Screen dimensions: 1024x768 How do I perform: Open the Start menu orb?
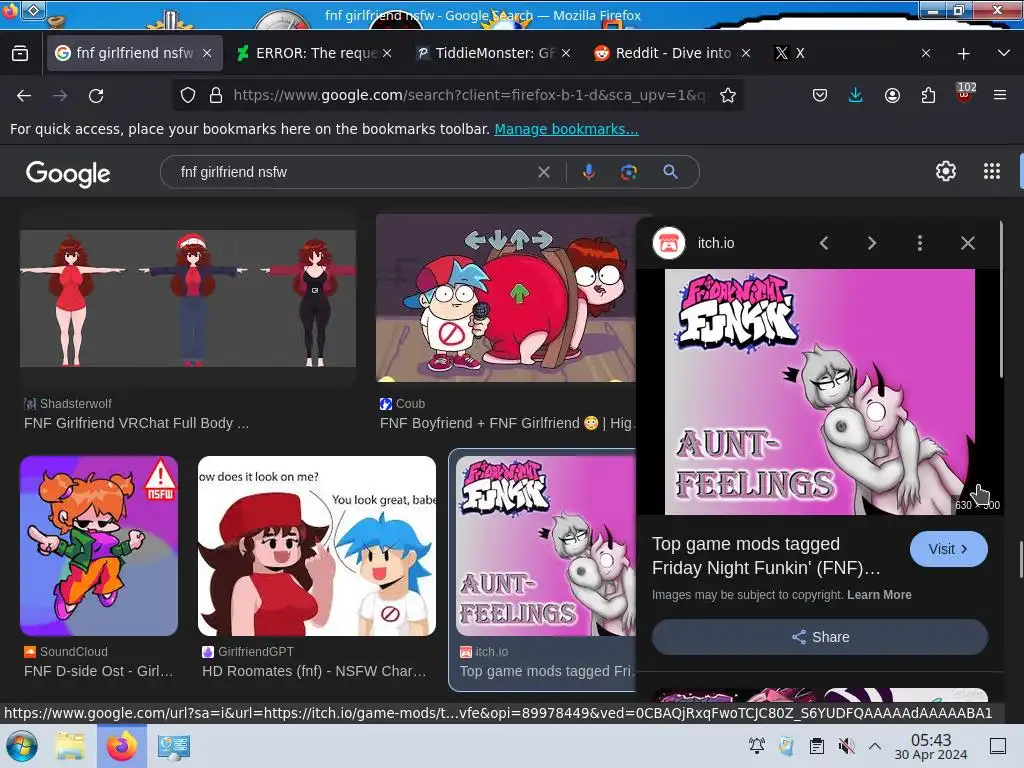[22, 746]
